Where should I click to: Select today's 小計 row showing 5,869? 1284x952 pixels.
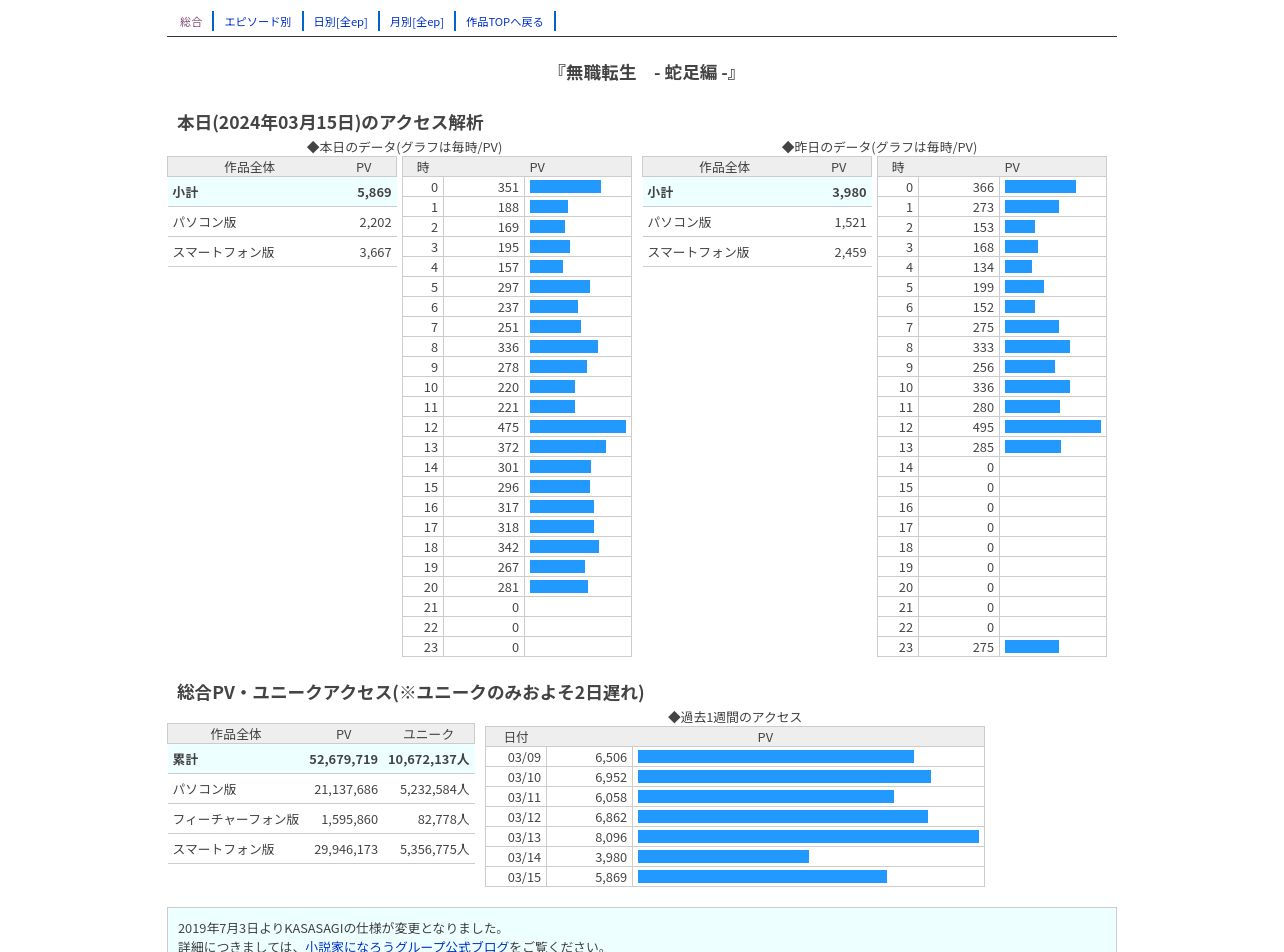[282, 192]
